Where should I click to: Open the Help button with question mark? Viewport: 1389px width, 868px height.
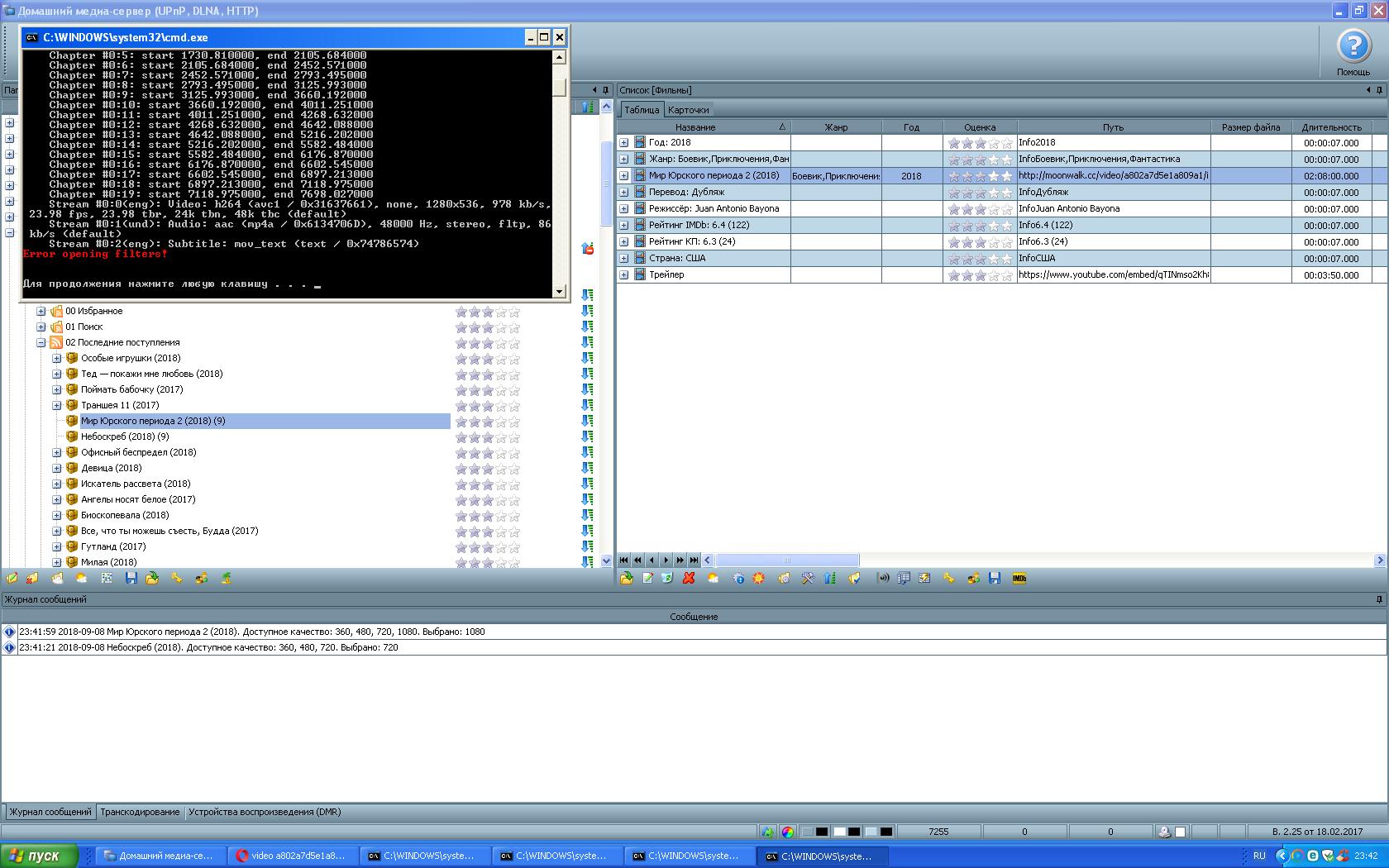(1353, 48)
